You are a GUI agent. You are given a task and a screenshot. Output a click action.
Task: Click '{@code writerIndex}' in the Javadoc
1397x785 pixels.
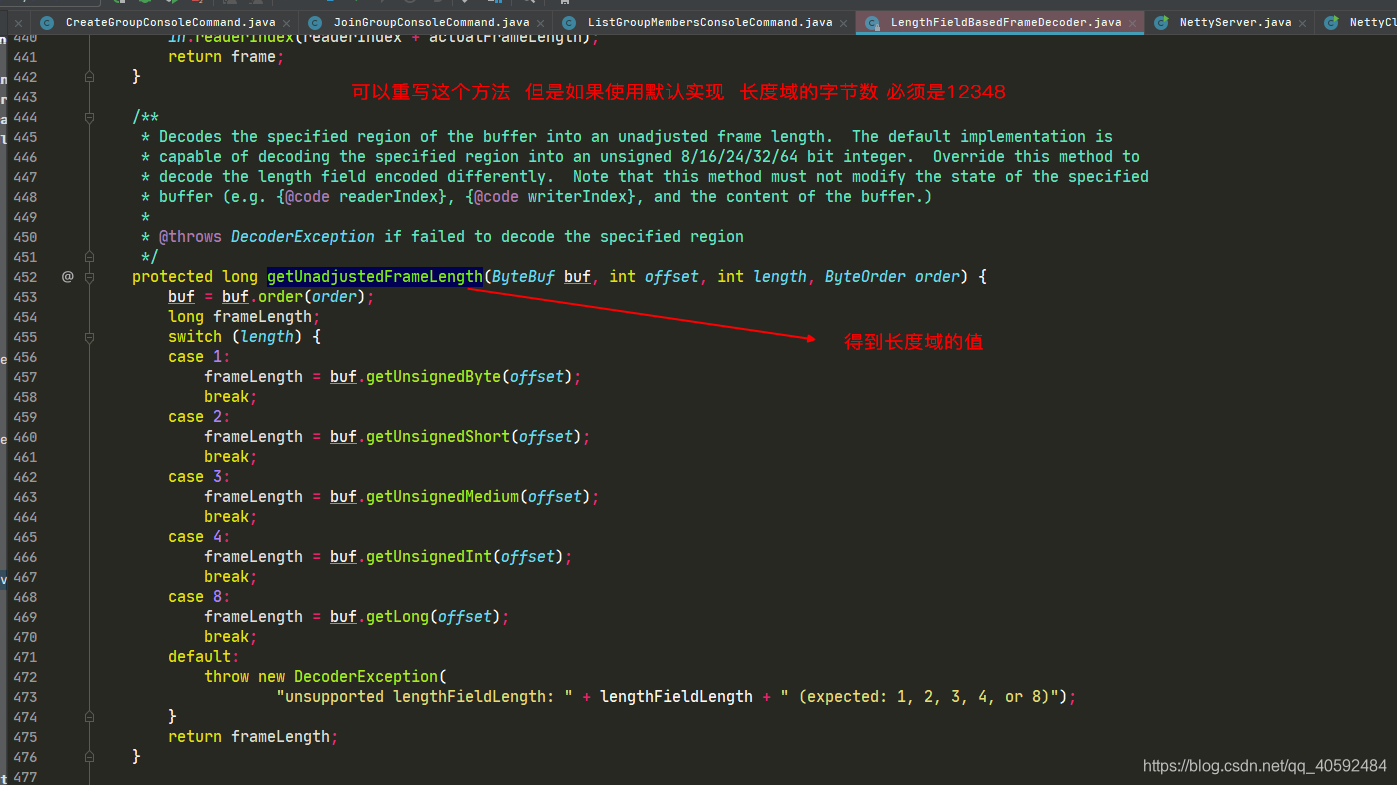[550, 197]
